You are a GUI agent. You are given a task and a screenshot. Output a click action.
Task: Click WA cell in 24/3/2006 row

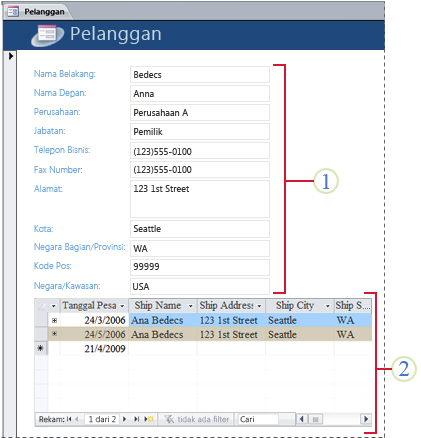tap(353, 320)
